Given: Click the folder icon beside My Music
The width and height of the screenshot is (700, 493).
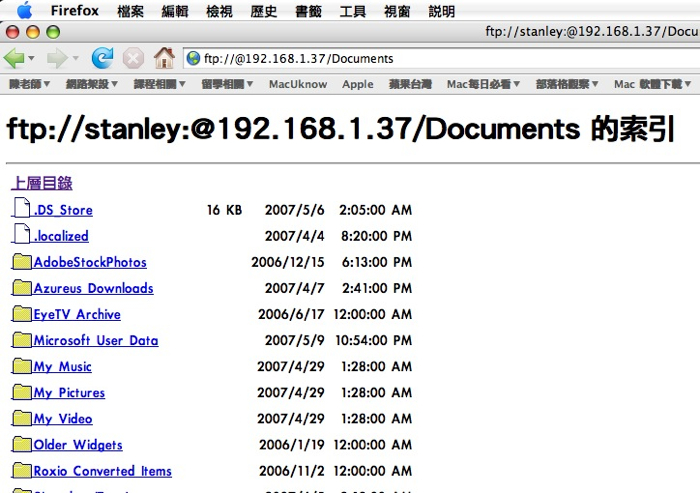Looking at the screenshot, I should (22, 366).
